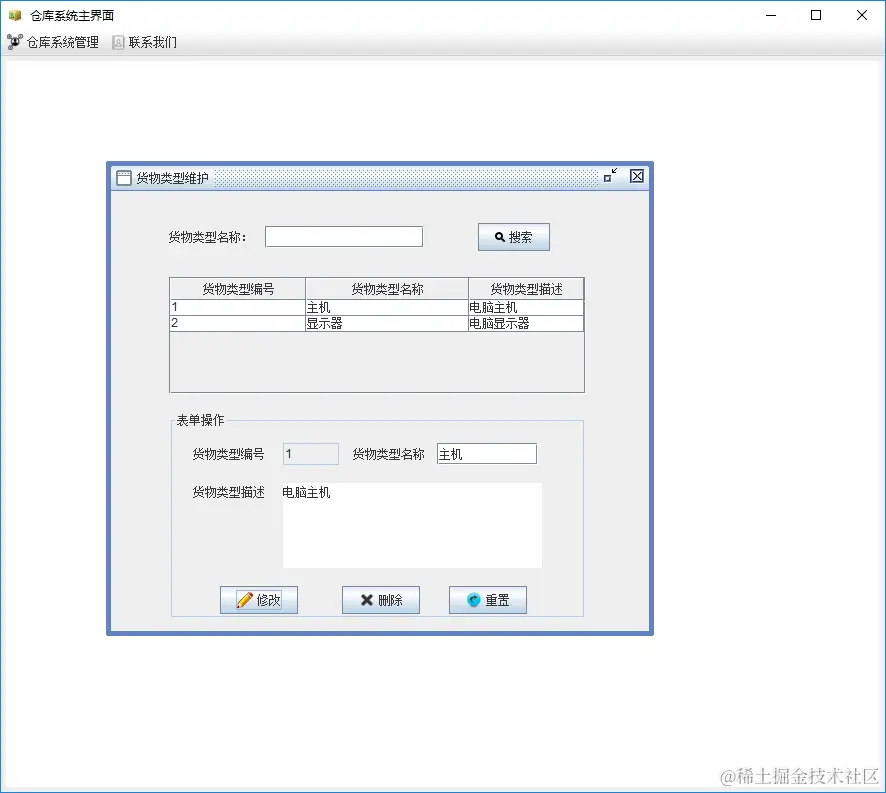Click the gear icon beside 仓库系统管理 menu
886x793 pixels.
[16, 42]
